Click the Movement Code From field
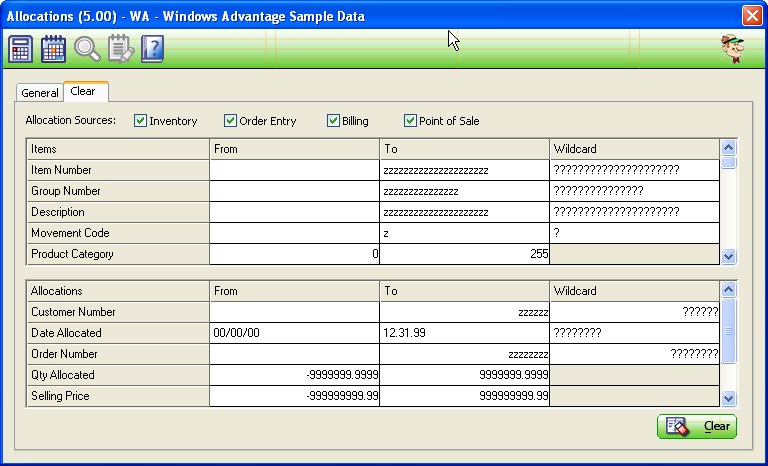 tap(294, 233)
